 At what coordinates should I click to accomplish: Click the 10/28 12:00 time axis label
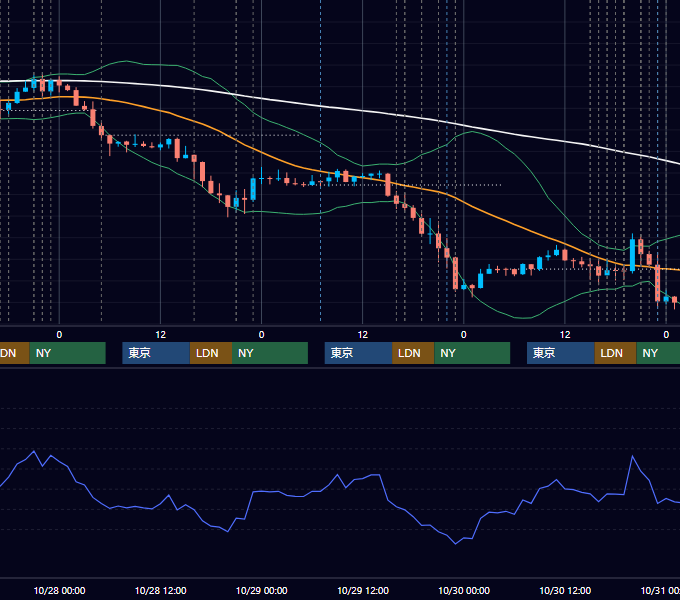coord(160,590)
